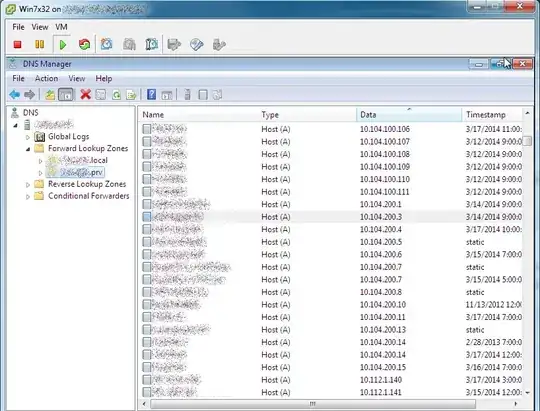
Task: Sort by the Timestamp column header
Action: pyautogui.click(x=492, y=115)
